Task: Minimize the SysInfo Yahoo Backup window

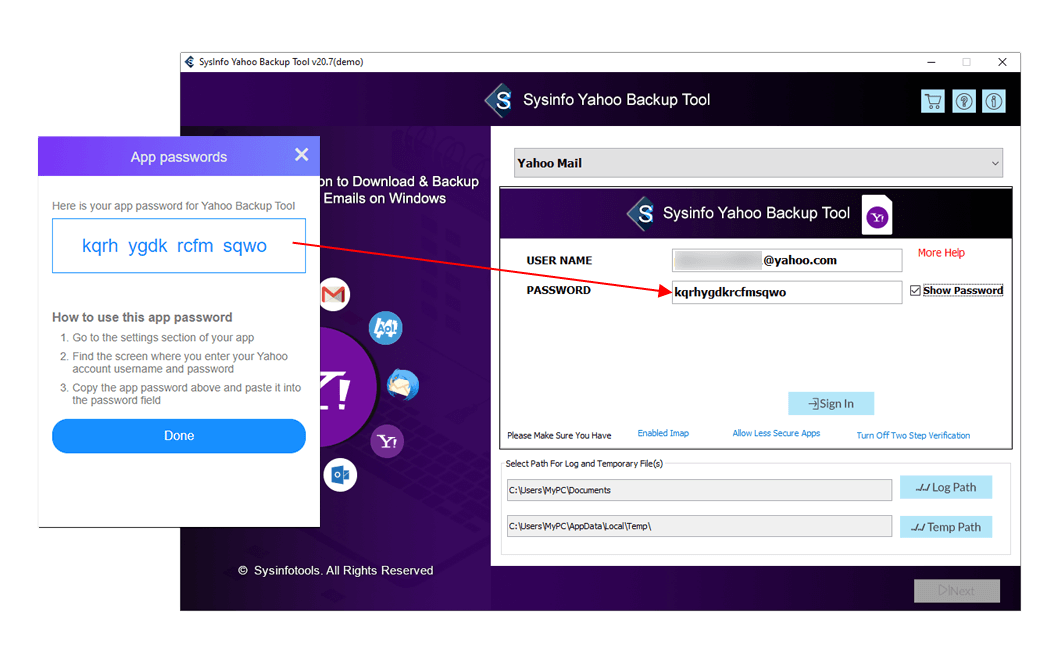Action: 931,62
